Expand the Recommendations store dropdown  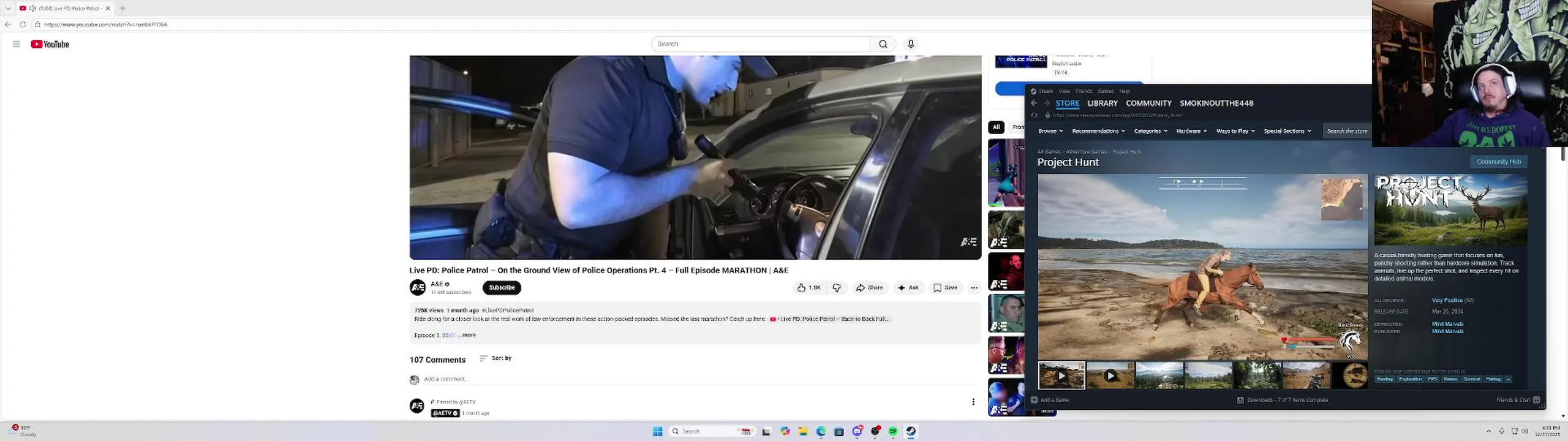tap(1099, 131)
